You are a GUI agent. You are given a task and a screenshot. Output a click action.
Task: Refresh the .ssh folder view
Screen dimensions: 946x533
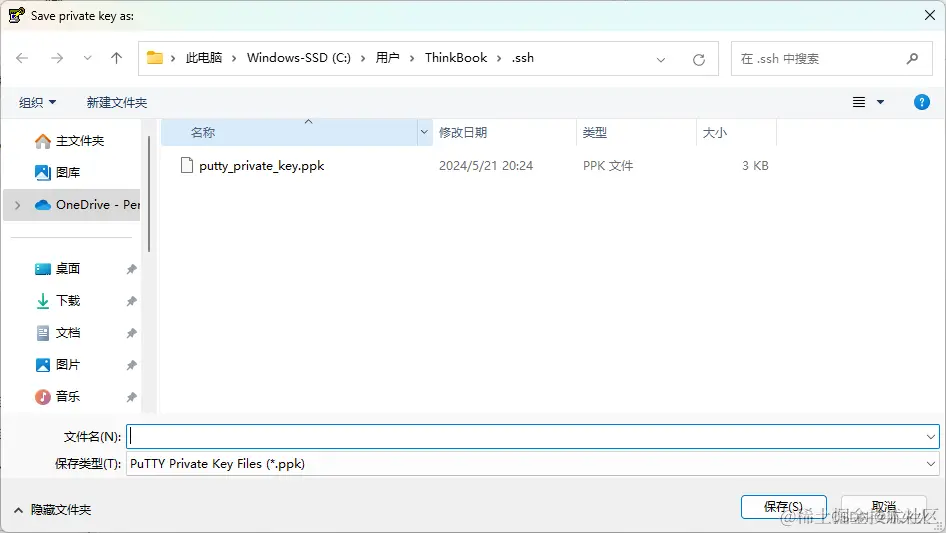[x=699, y=59]
